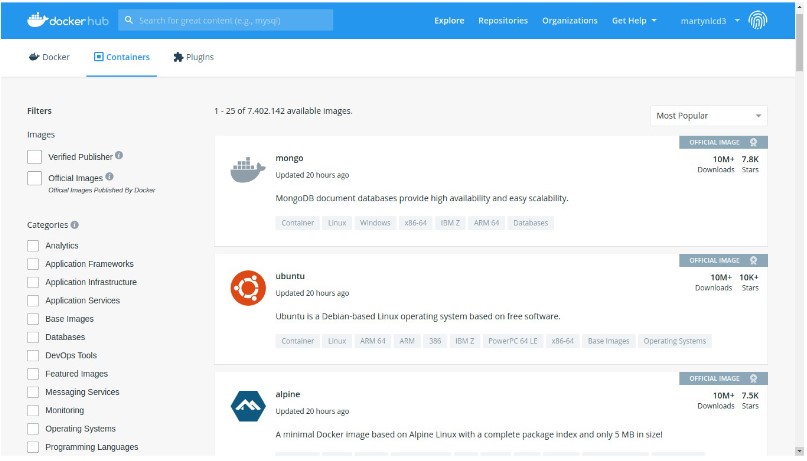Click the search magnifier icon

(129, 20)
